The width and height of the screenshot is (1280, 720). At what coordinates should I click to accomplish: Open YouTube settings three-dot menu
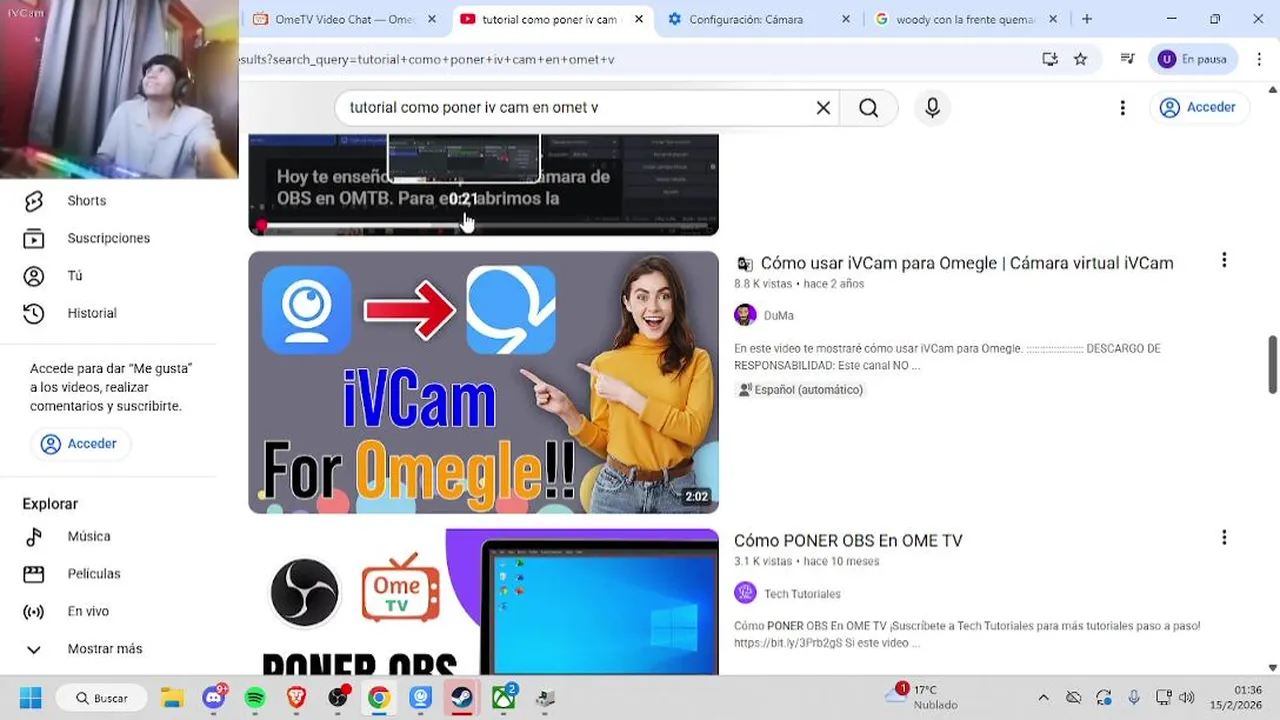click(1122, 108)
